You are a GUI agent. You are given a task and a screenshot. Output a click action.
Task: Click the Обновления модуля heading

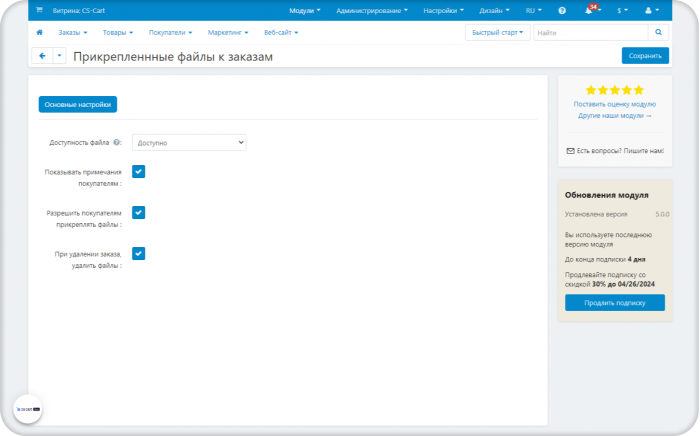pos(606,195)
